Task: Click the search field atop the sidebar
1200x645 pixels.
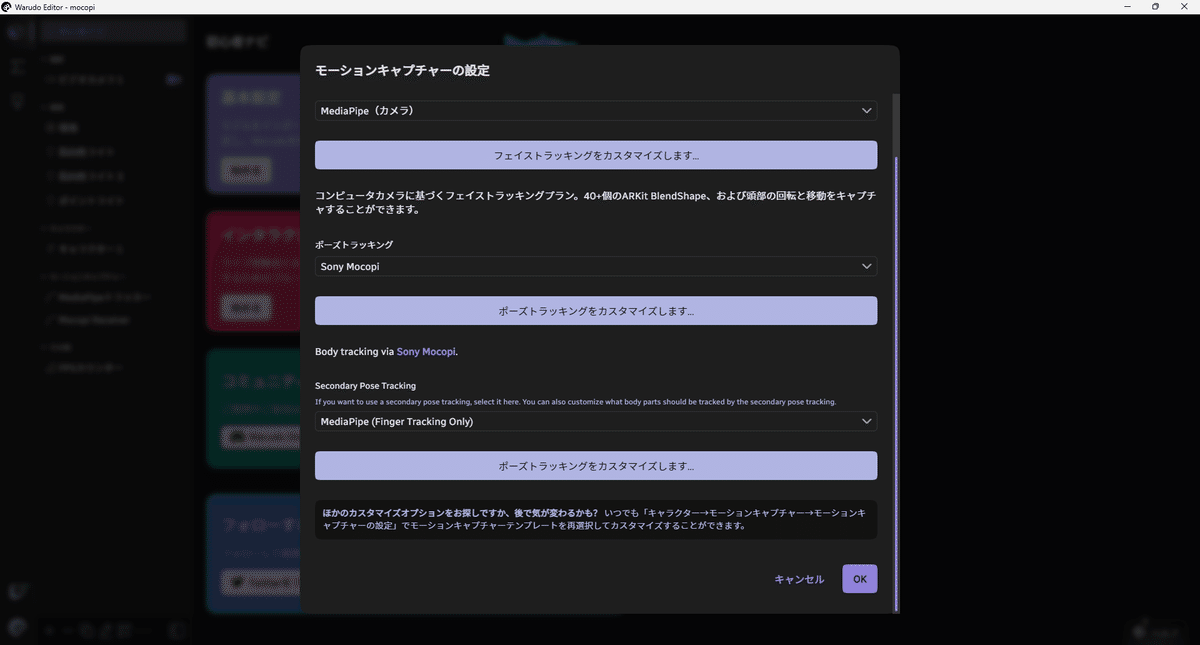Action: click(x=113, y=30)
